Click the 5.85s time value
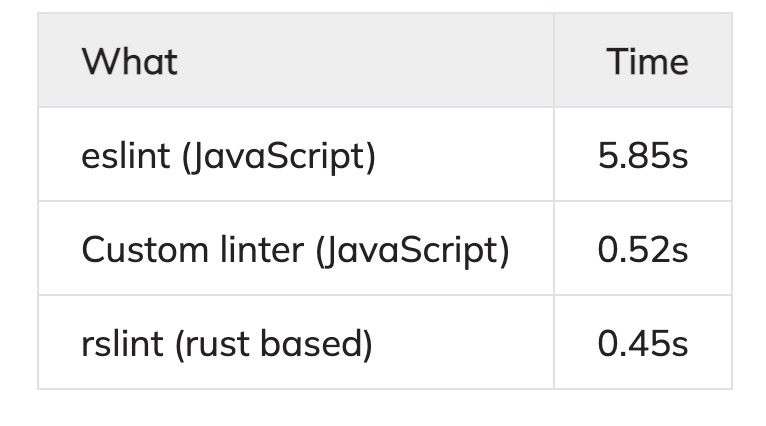This screenshot has width=766, height=426. 643,157
